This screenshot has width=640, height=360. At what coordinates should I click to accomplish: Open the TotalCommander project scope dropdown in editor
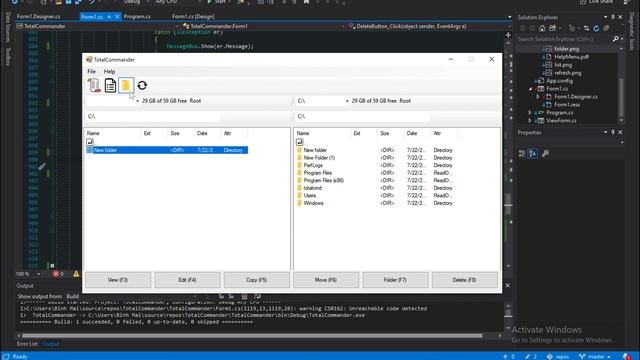tap(177, 26)
